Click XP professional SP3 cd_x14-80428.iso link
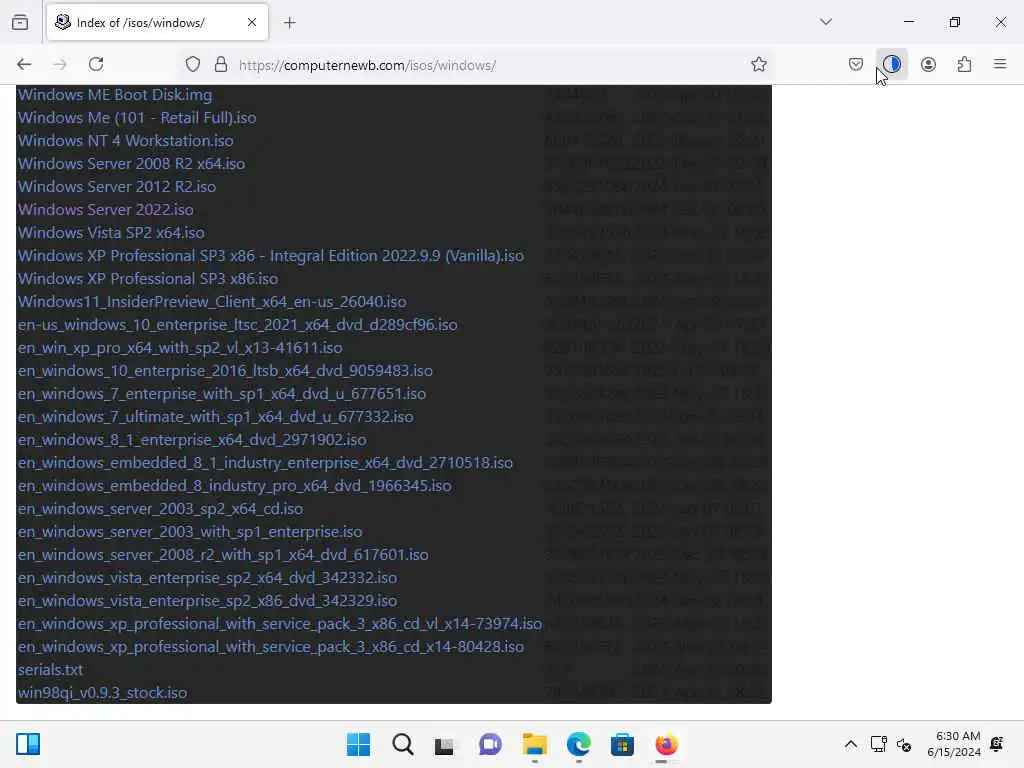Image resolution: width=1024 pixels, height=768 pixels. (271, 647)
